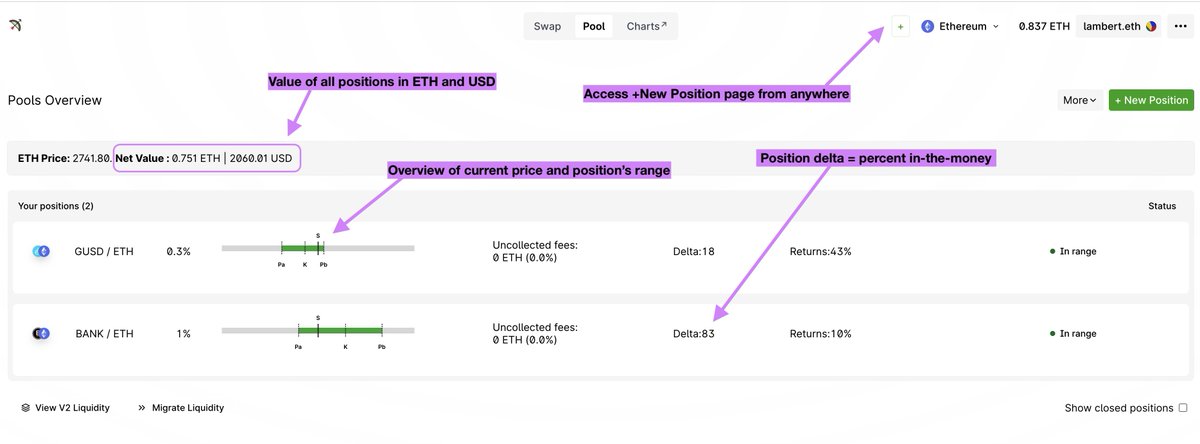The height and width of the screenshot is (444, 1200).
Task: Open the Charts tab
Action: tap(646, 26)
